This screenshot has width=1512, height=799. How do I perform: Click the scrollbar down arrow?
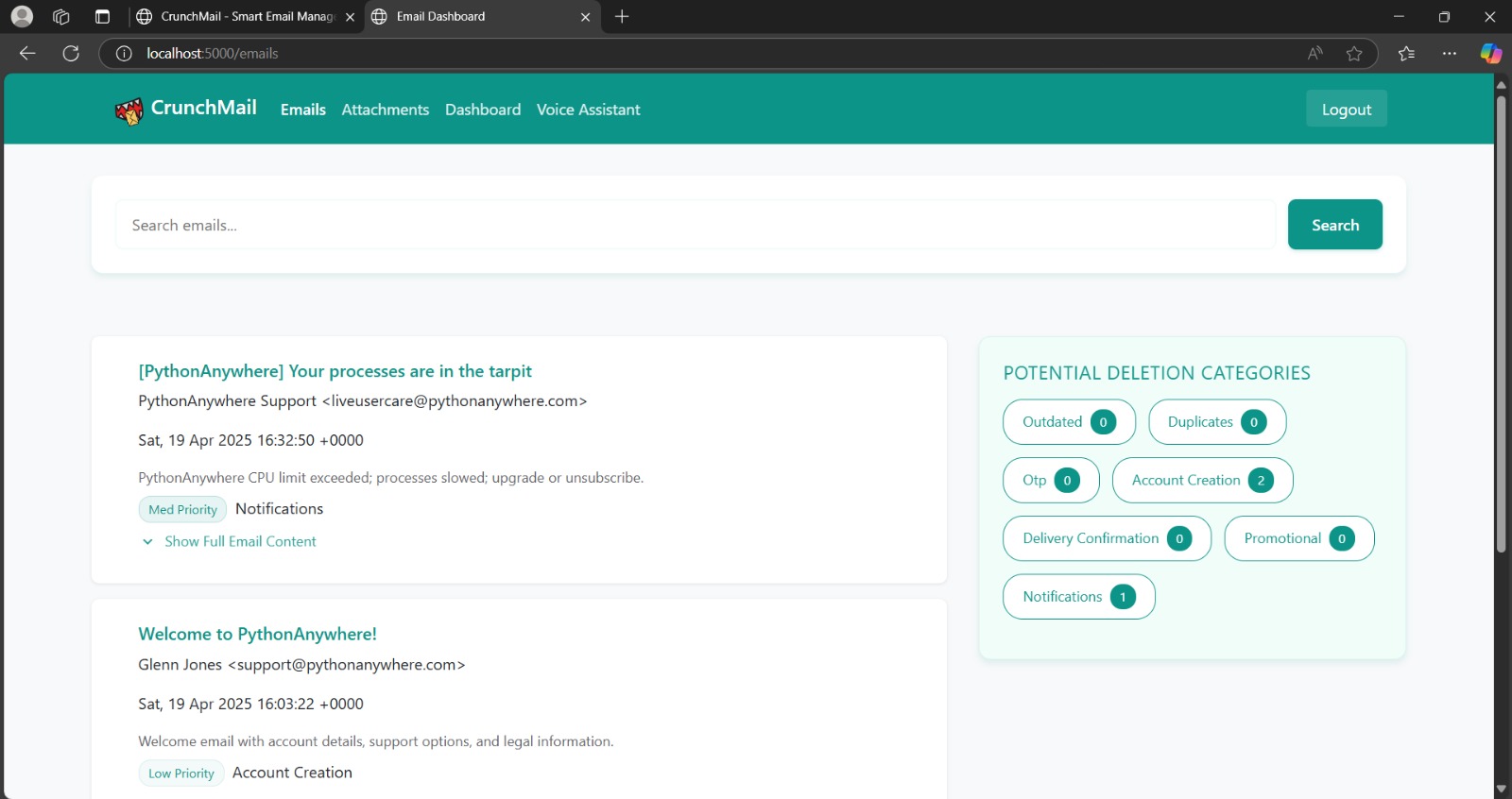(x=1501, y=789)
